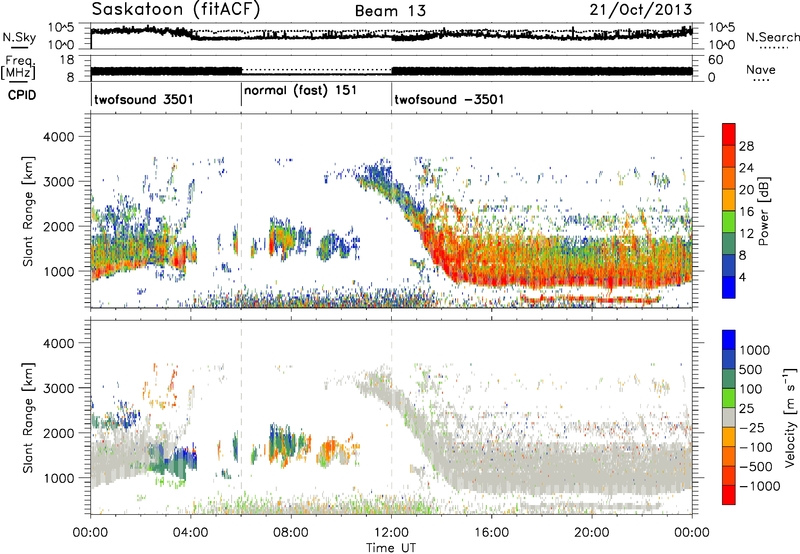Click the blue bottom of the power colorbar
The image size is (800, 554).
pos(729,287)
